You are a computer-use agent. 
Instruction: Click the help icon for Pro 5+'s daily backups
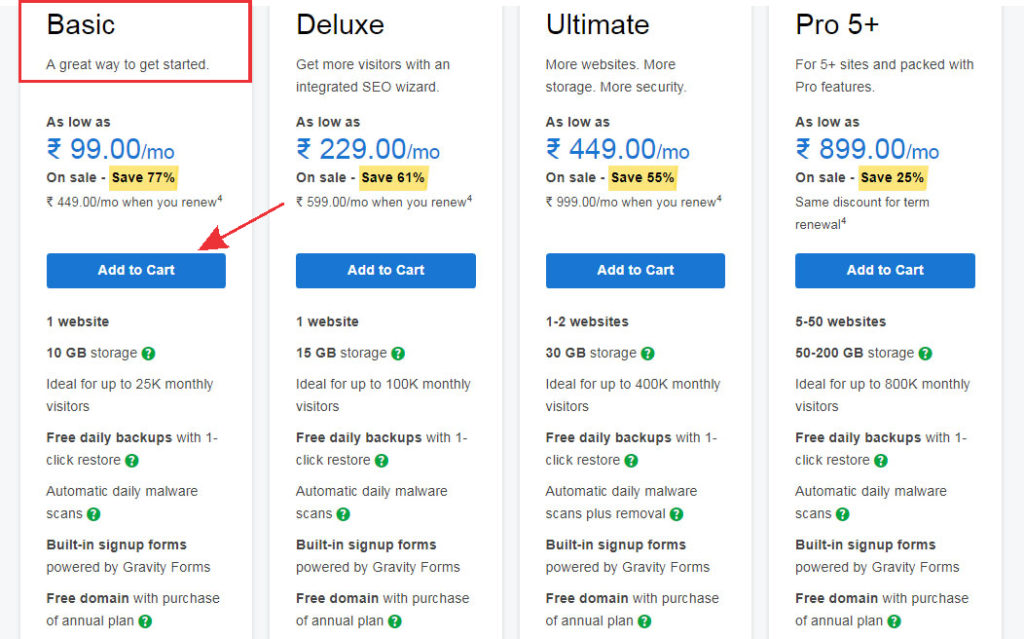879,459
